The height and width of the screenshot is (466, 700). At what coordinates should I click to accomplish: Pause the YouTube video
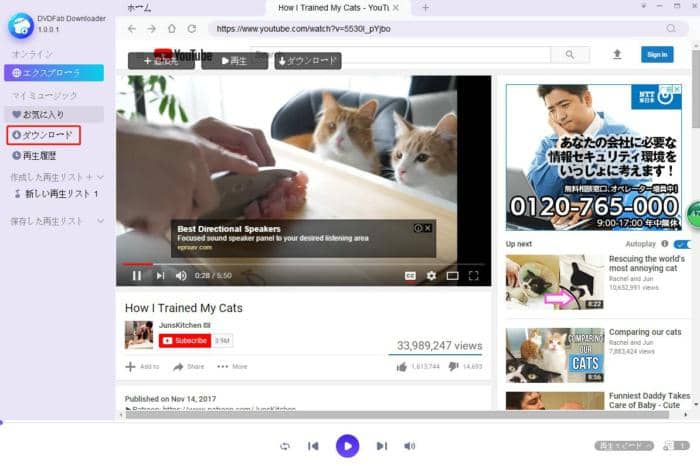click(137, 275)
